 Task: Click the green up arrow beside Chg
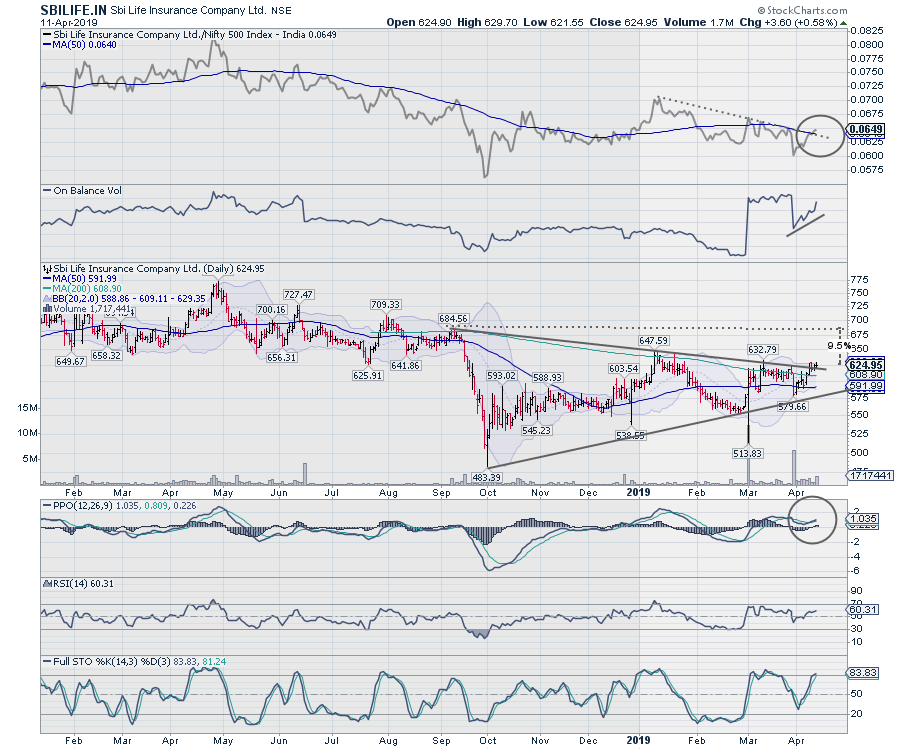tap(843, 23)
